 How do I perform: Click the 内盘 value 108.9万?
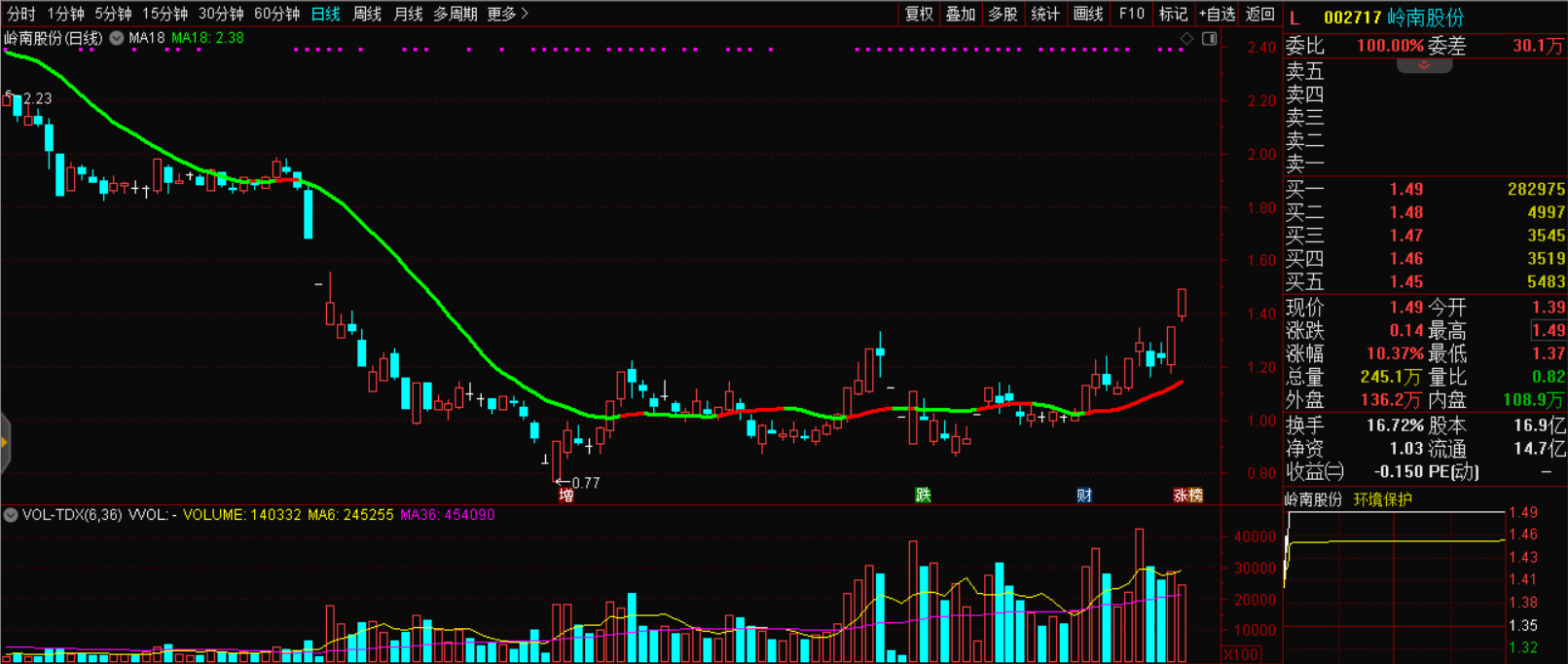pos(1534,400)
